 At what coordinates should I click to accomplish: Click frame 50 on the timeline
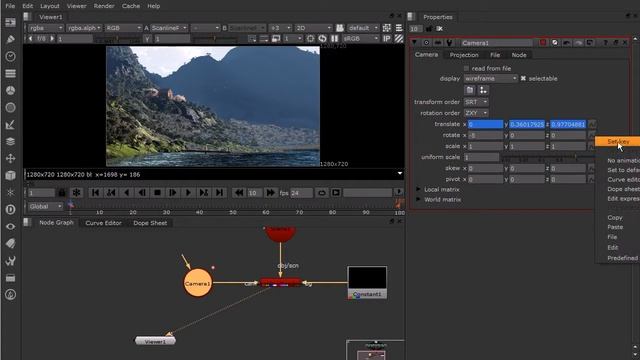233,212
